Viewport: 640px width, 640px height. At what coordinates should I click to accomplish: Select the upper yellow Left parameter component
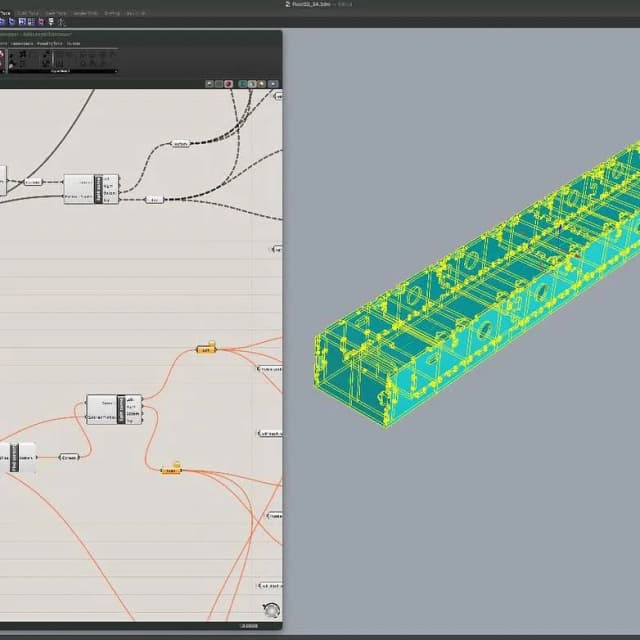206,349
